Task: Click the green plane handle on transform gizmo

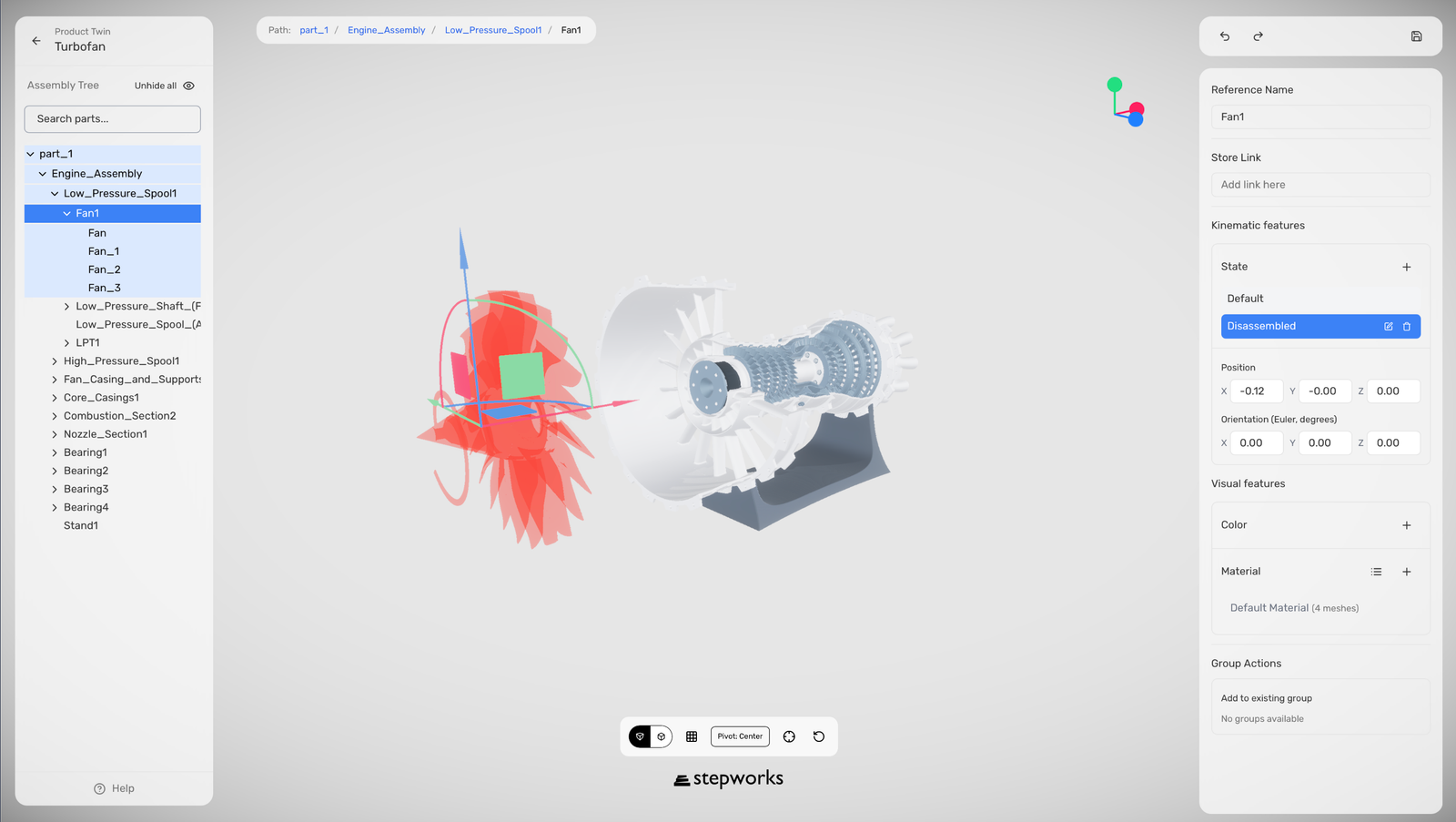Action: (x=522, y=376)
